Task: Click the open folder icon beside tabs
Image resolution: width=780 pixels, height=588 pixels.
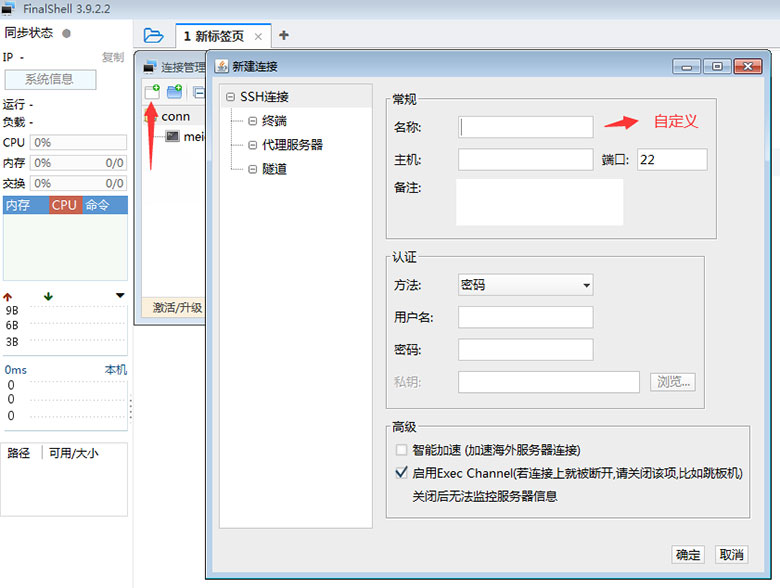Action: tap(153, 35)
